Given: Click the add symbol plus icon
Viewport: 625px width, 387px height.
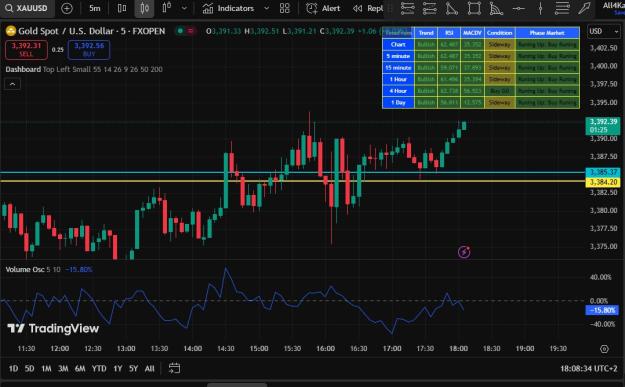Looking at the screenshot, I should pos(67,8).
